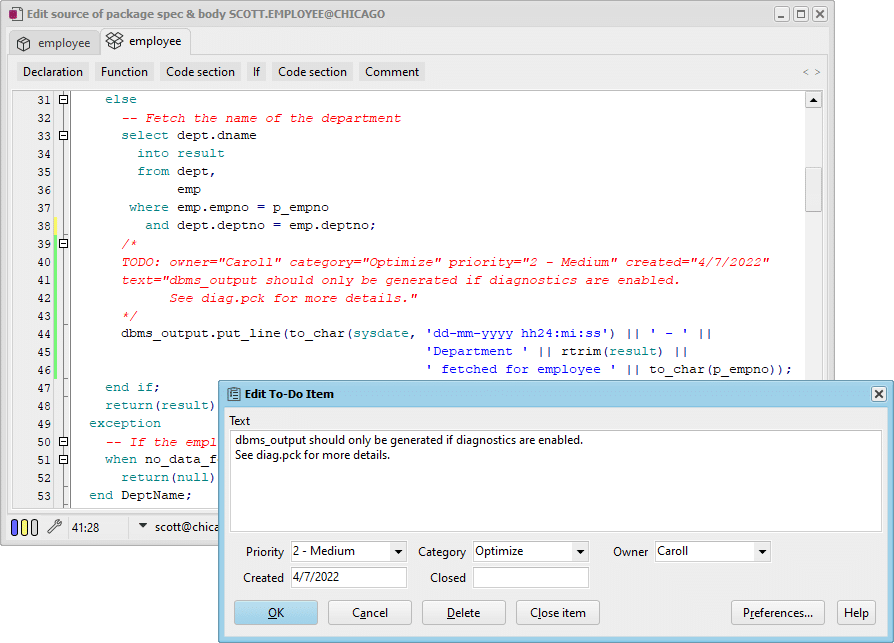Click 'into result' on line 34

181,153
